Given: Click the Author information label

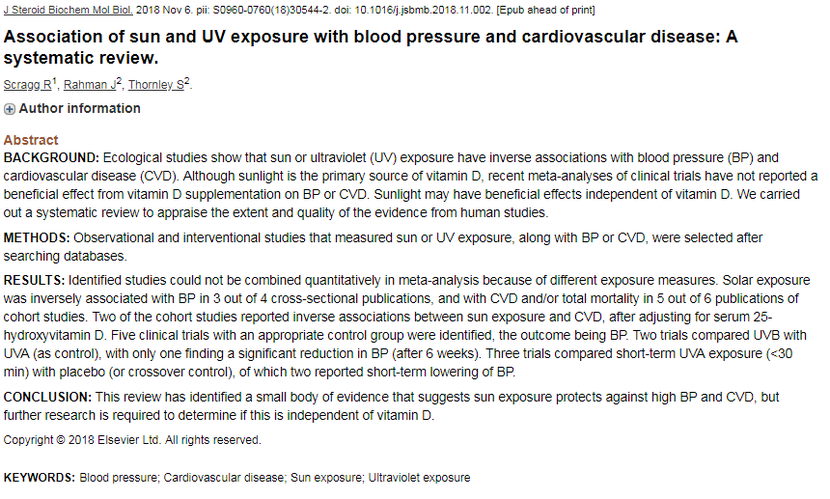Looking at the screenshot, I should tap(80, 108).
